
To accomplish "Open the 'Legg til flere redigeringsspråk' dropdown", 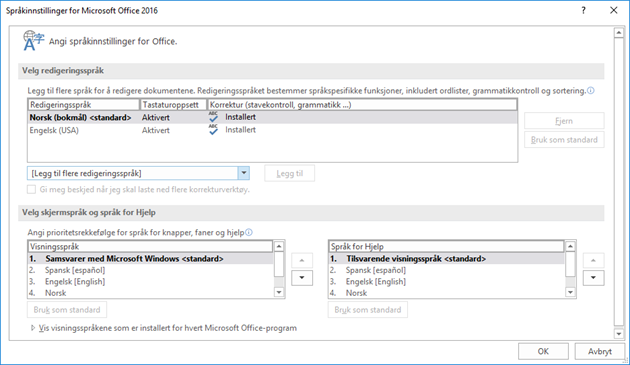I will tap(138, 173).
